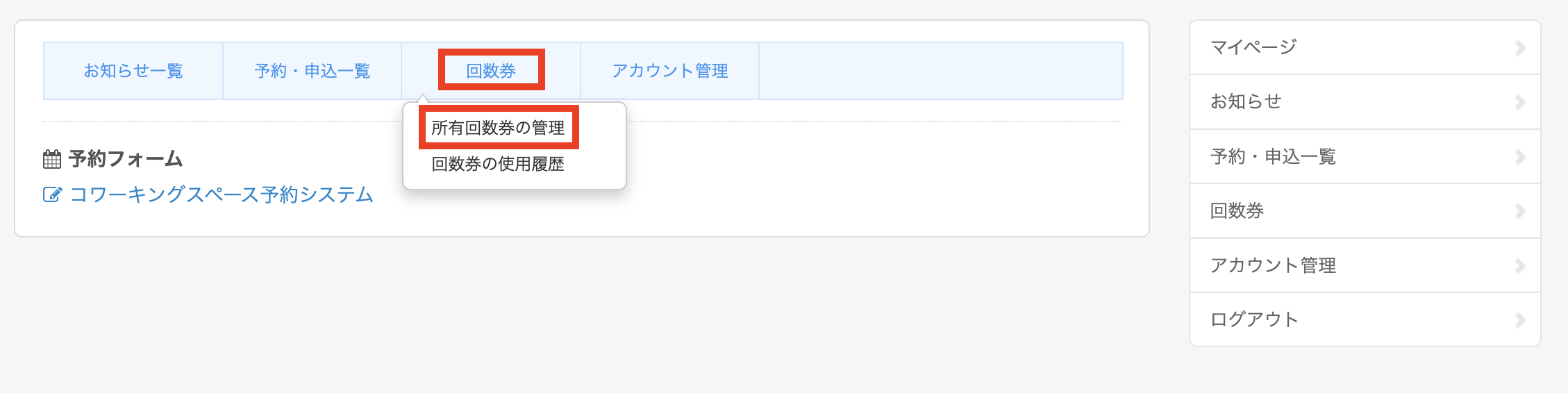Select 所有回数券の管理 from the dropdown

coord(498,128)
